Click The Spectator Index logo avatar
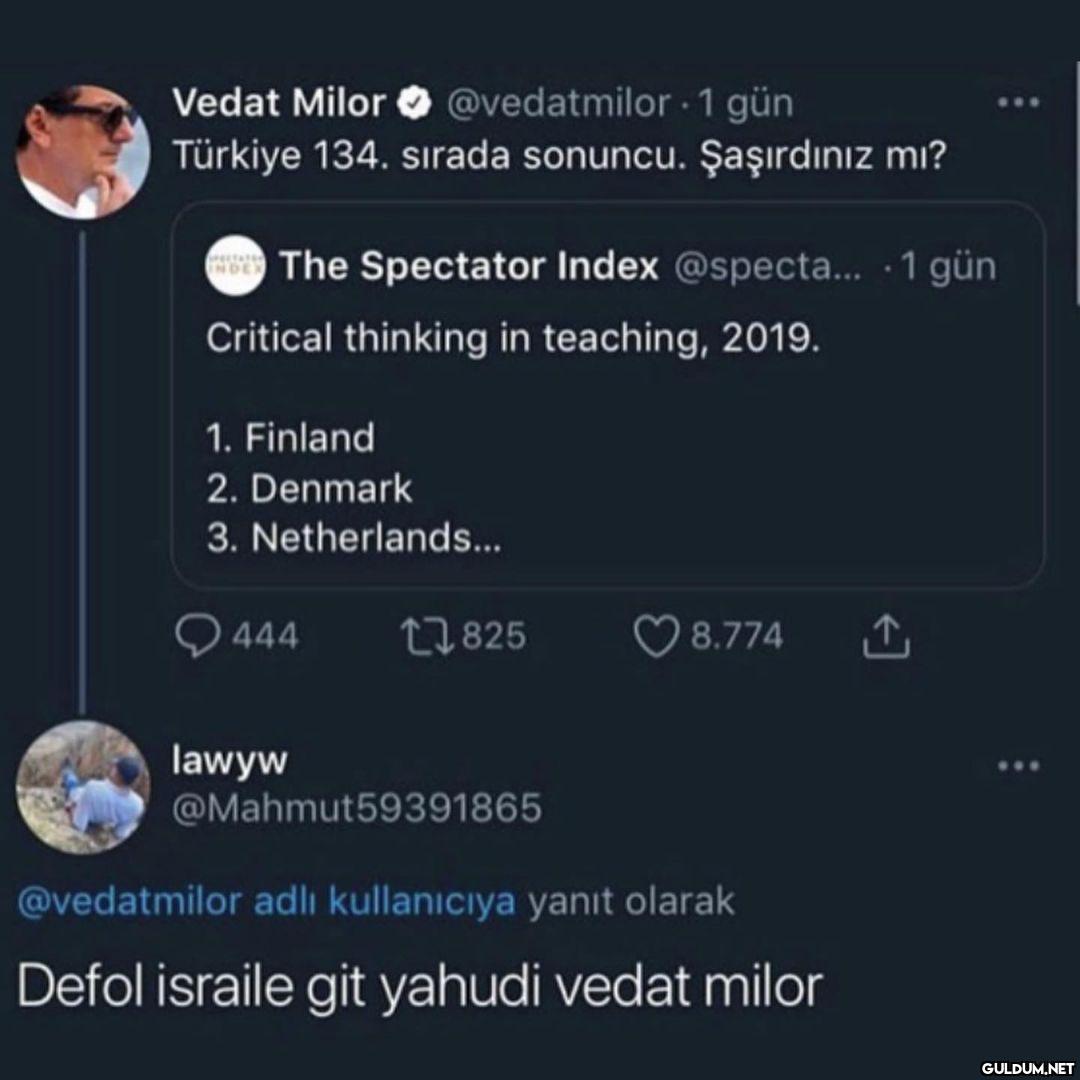This screenshot has height=1080, width=1080. point(236,267)
